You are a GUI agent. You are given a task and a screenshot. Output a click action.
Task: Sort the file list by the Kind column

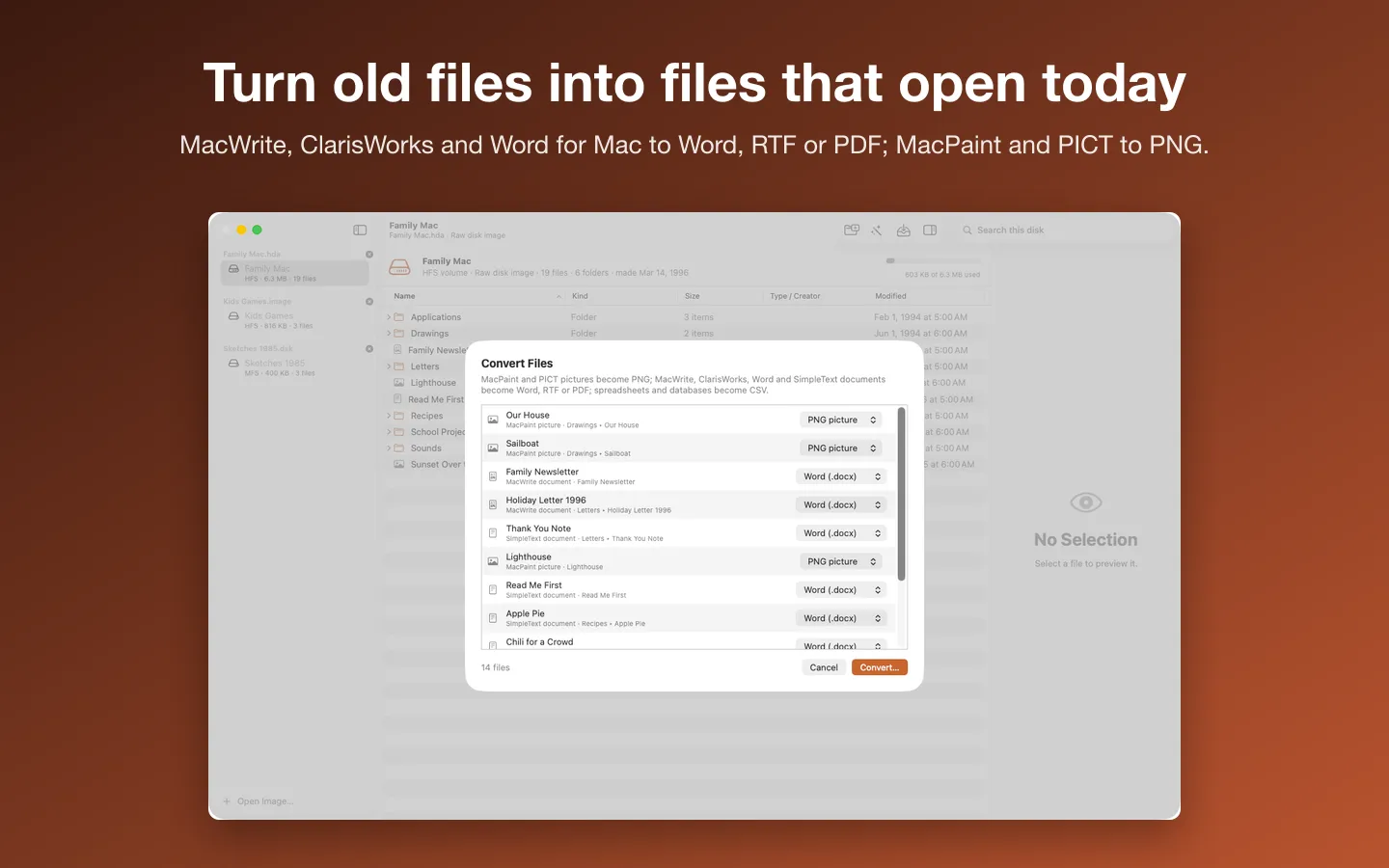click(622, 296)
